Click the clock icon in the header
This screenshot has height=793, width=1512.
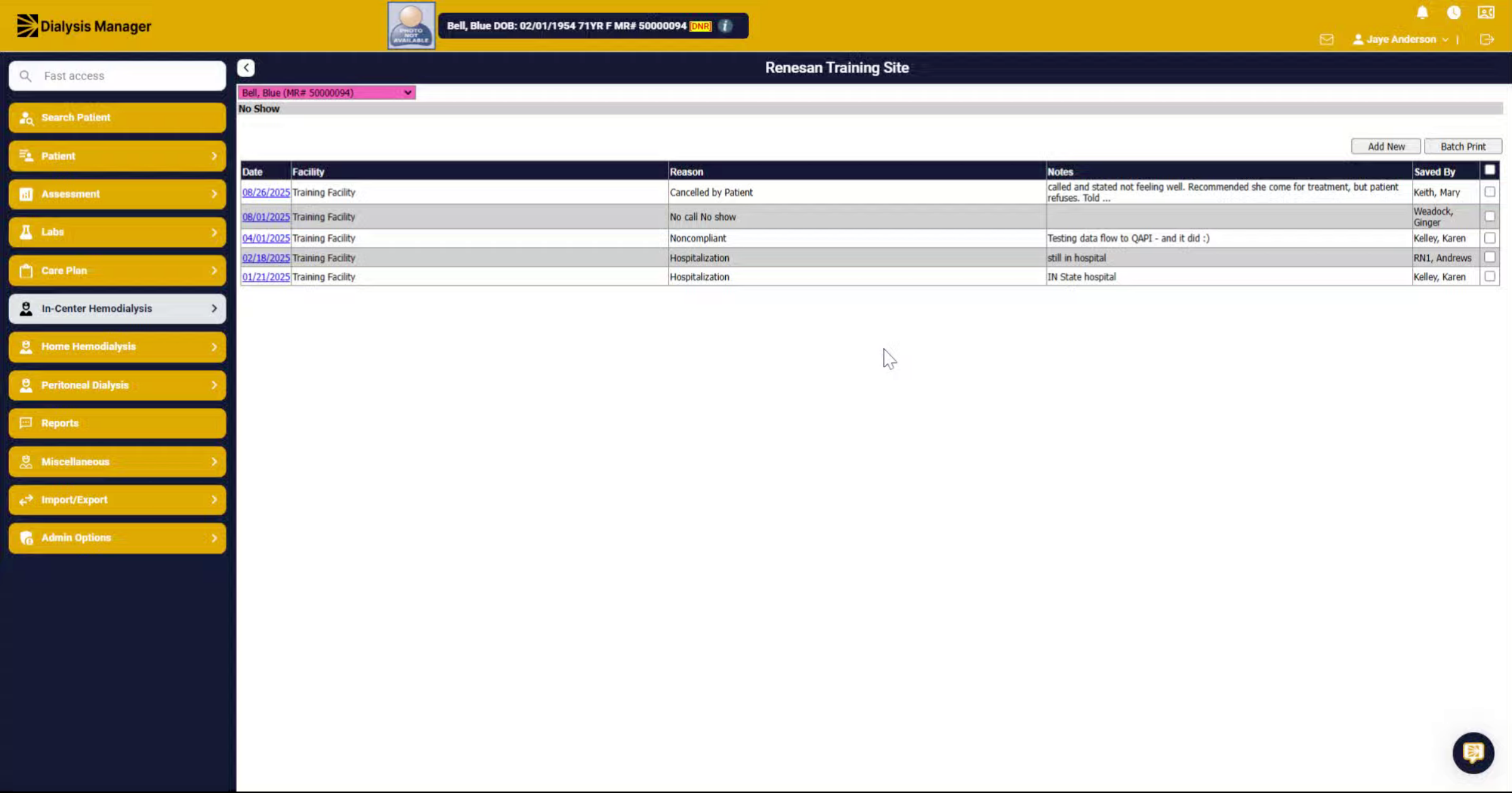(1453, 13)
